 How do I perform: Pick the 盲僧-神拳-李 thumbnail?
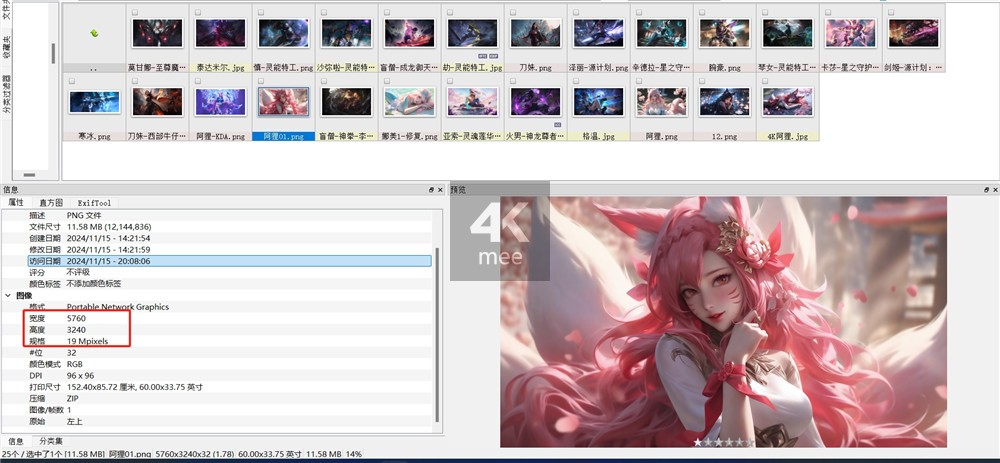coord(347,101)
